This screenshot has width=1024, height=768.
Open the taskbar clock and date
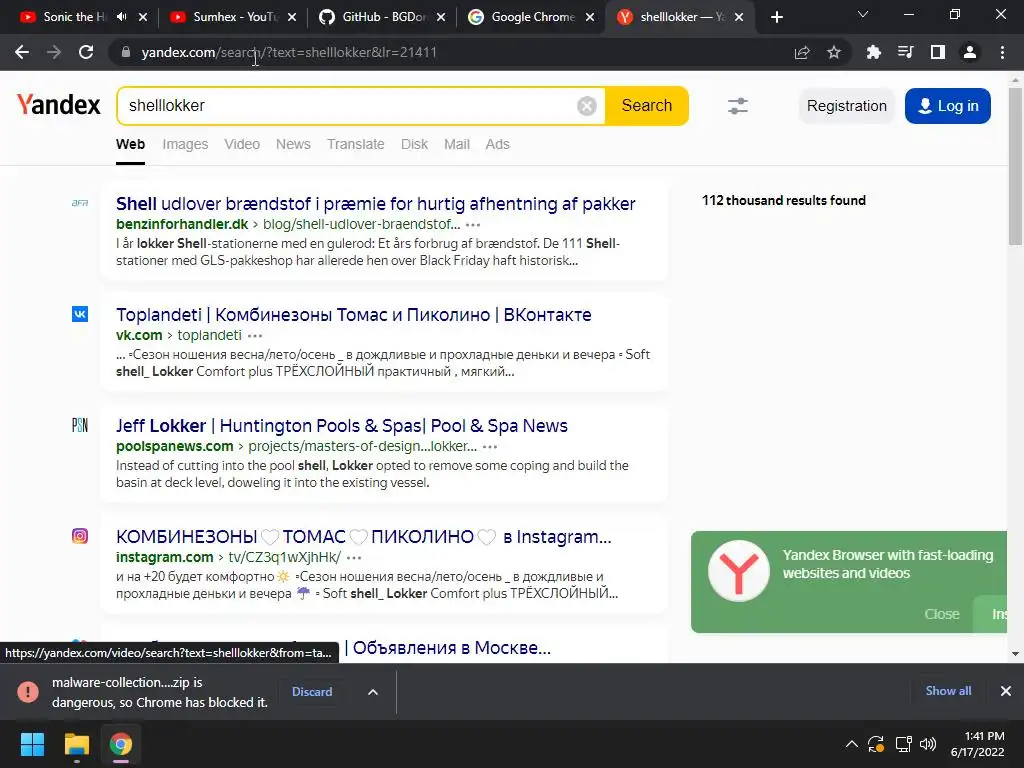tap(978, 744)
